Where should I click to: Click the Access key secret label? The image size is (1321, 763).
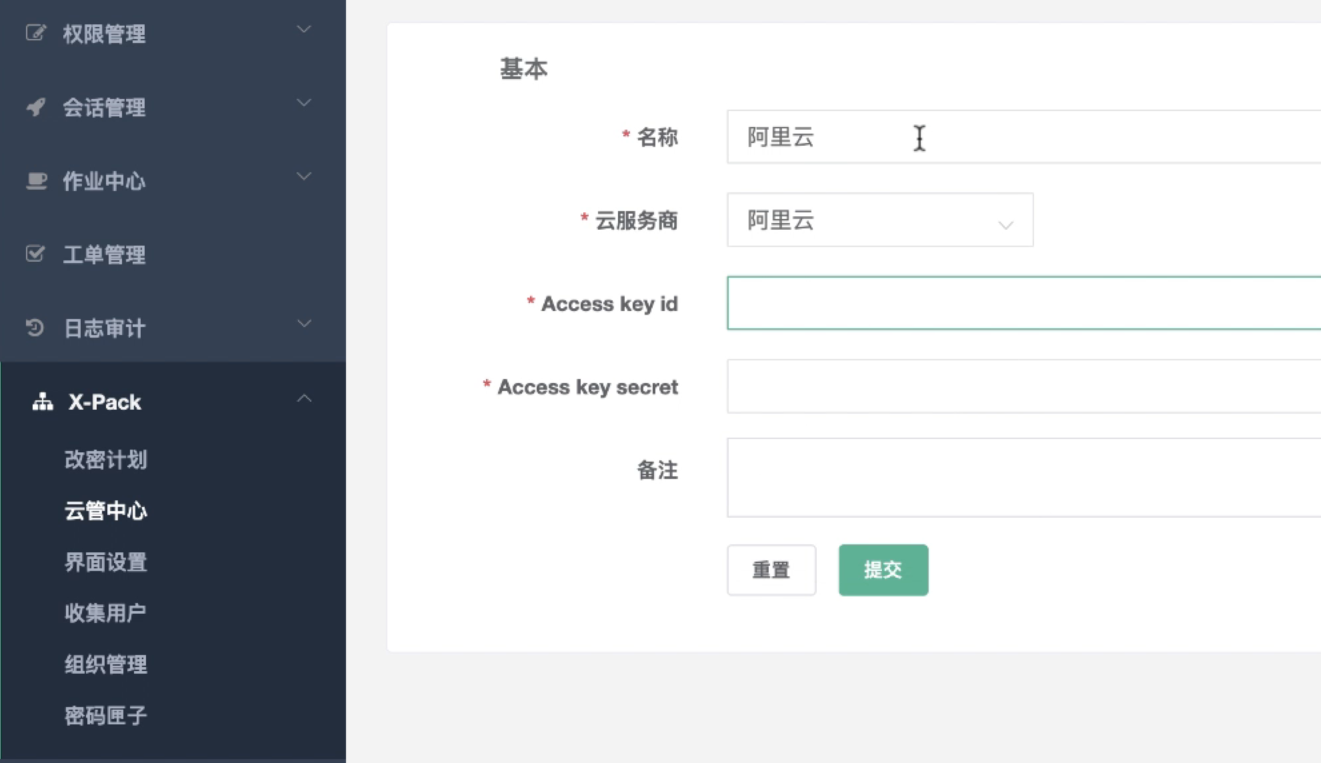click(x=588, y=387)
